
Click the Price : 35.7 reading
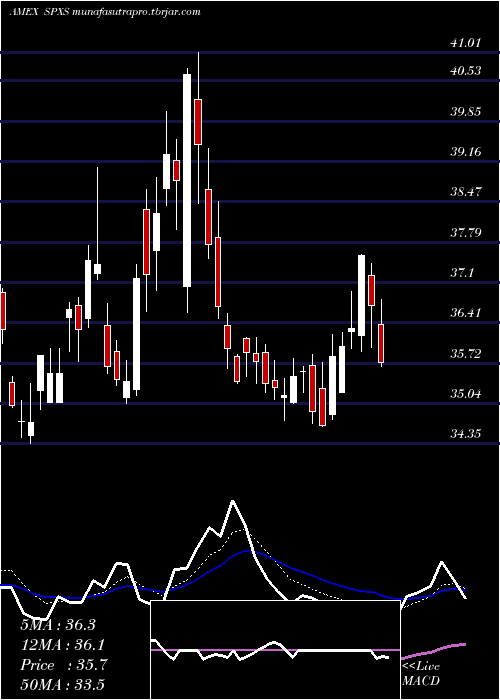tap(63, 665)
